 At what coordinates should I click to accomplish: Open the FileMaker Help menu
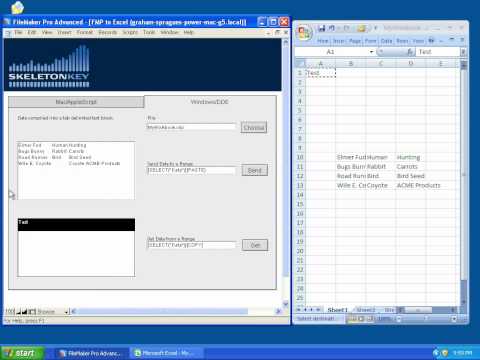188,32
